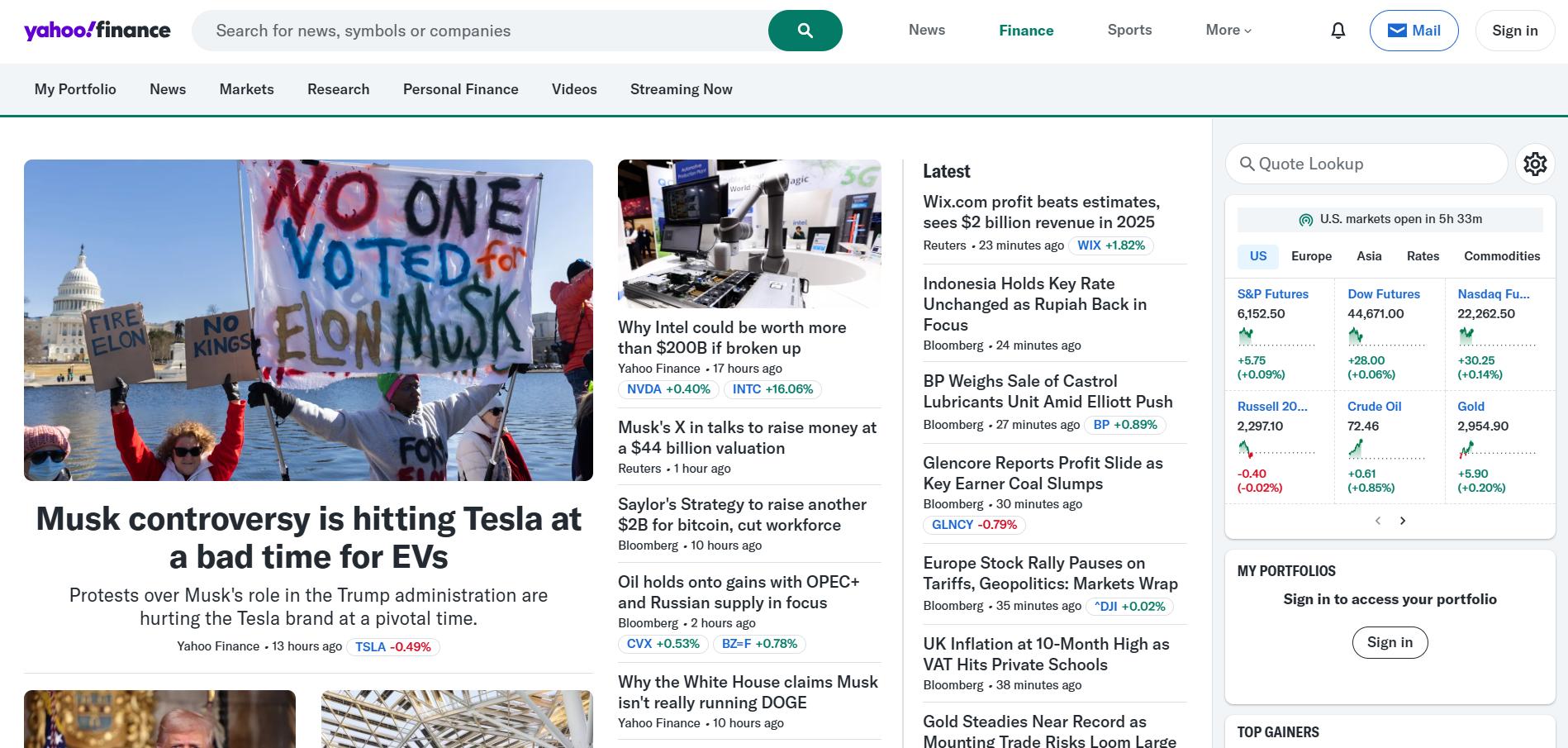Open the notifications bell
Viewport: 1568px width, 748px height.
[x=1338, y=31]
